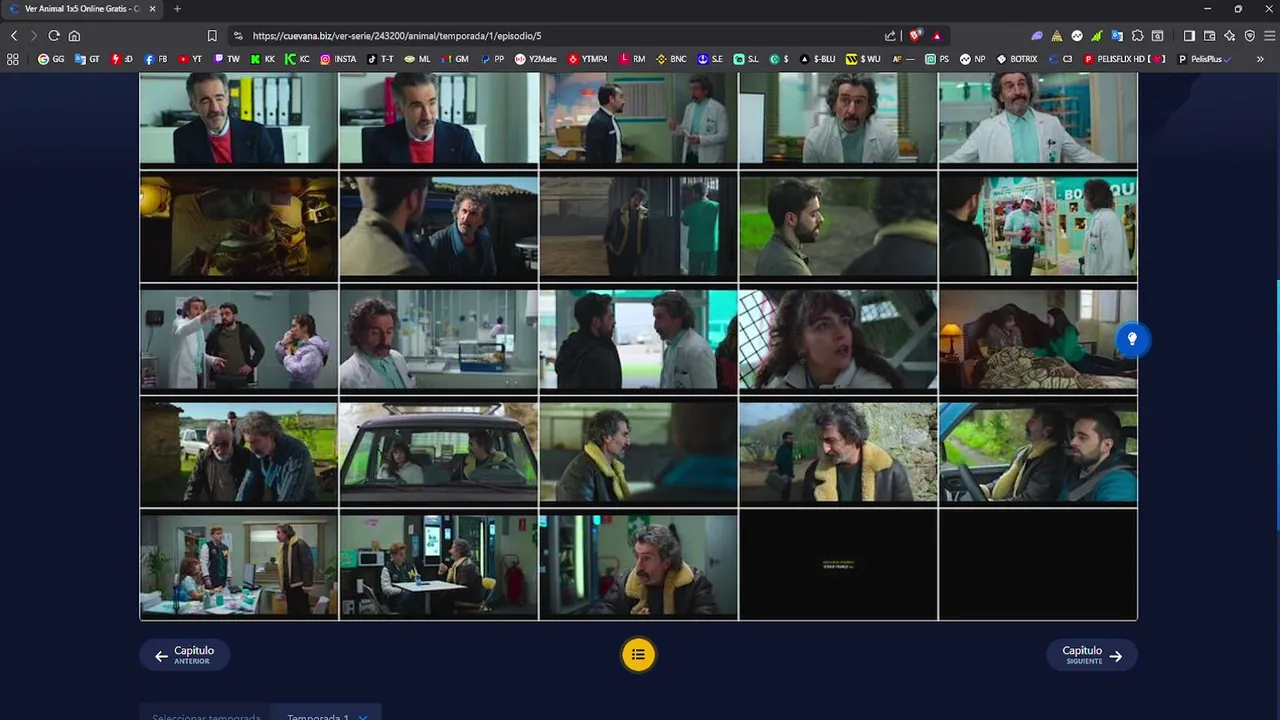Open the KC bookmark
Screen dimensions: 1280x720
pyautogui.click(x=297, y=59)
